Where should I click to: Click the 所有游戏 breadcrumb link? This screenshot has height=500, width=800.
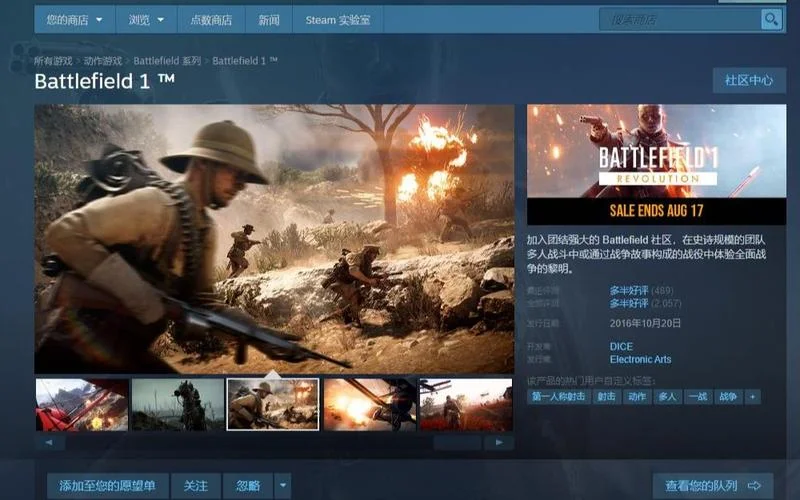(x=53, y=61)
